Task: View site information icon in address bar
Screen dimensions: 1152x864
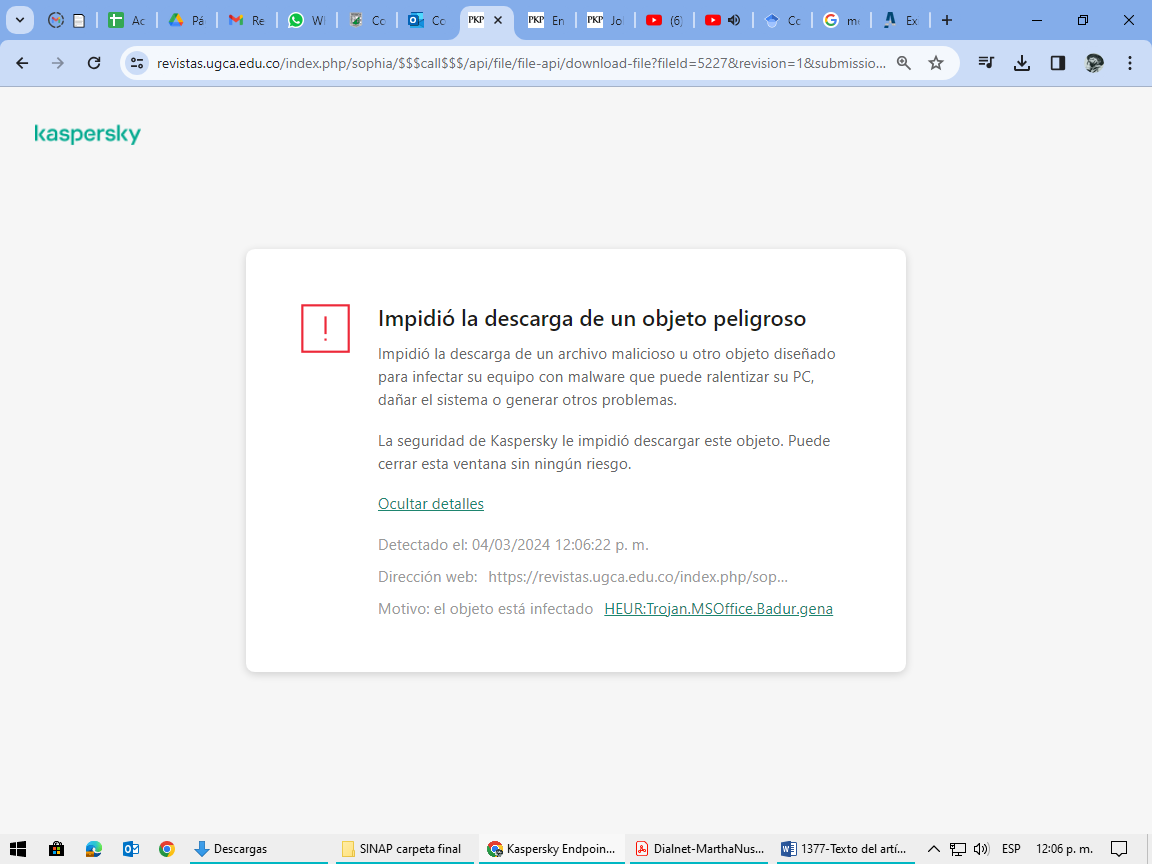Action: [137, 63]
